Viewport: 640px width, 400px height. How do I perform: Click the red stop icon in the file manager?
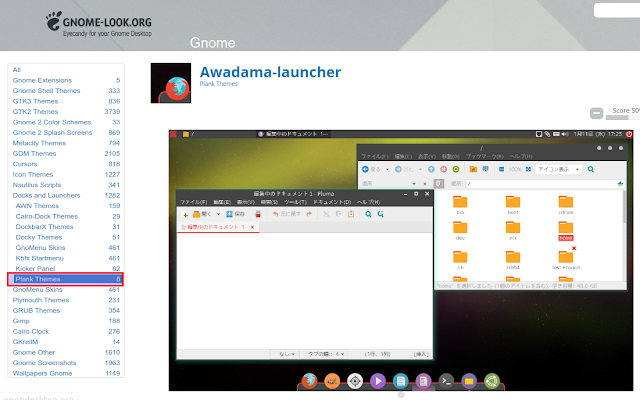[x=444, y=169]
